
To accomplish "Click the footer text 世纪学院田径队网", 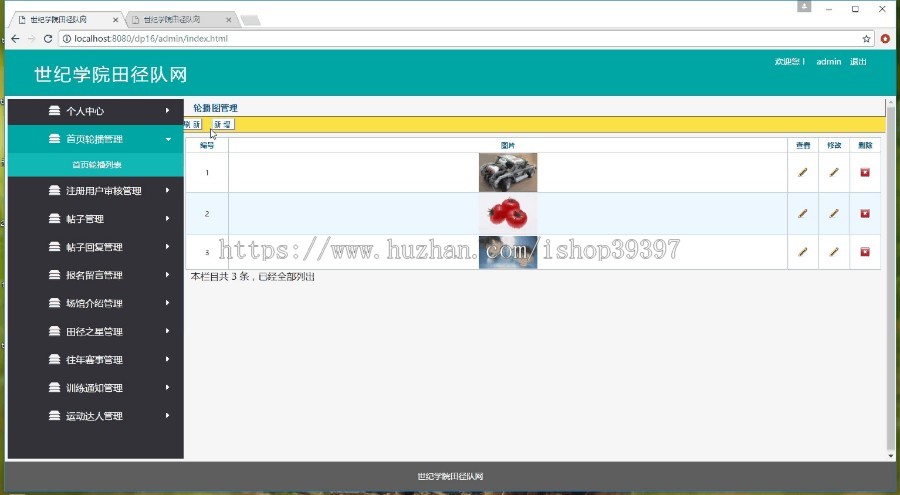I will tap(450, 476).
